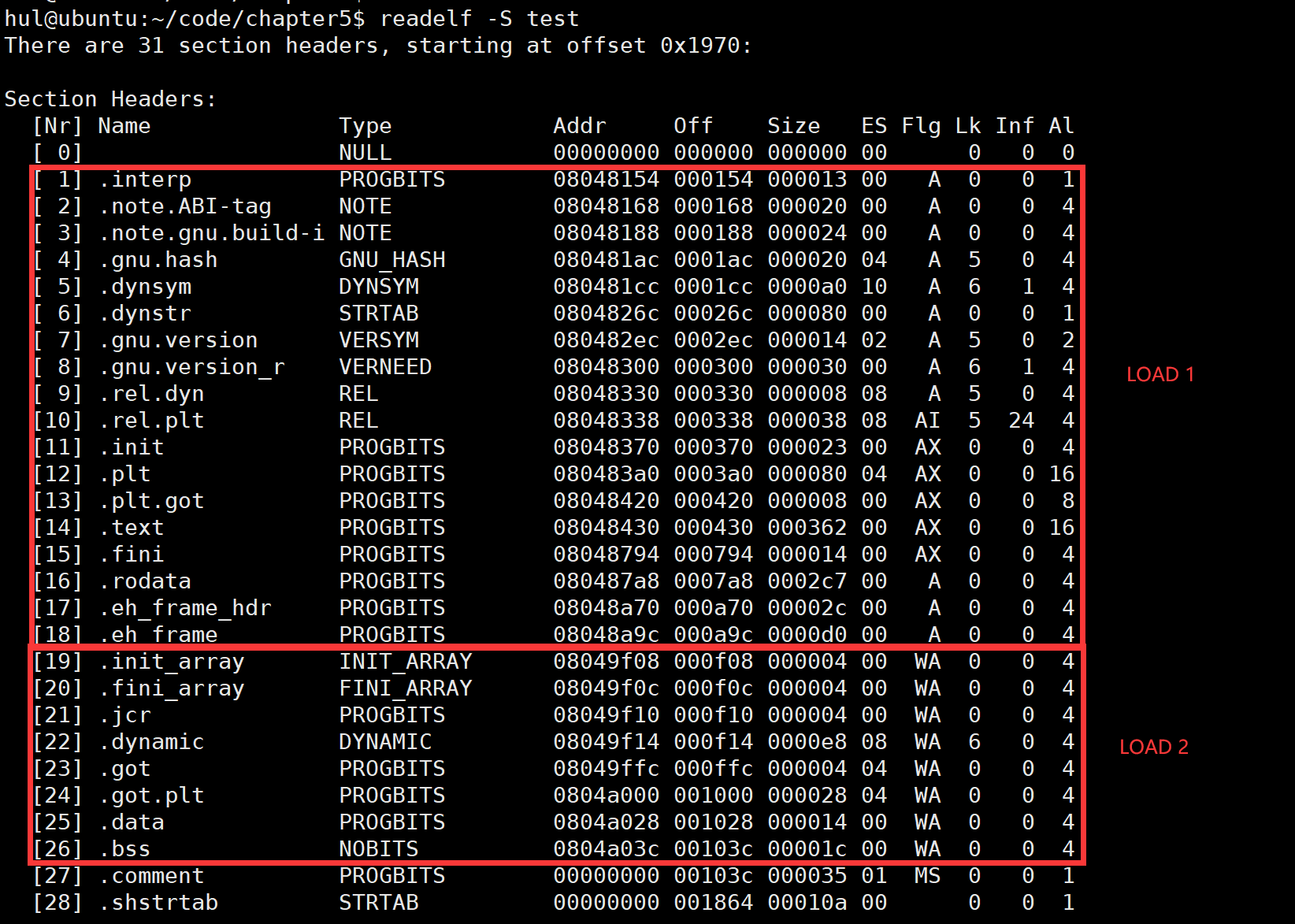Click the '.dynstr' section name
The image size is (1295, 924).
[145, 314]
